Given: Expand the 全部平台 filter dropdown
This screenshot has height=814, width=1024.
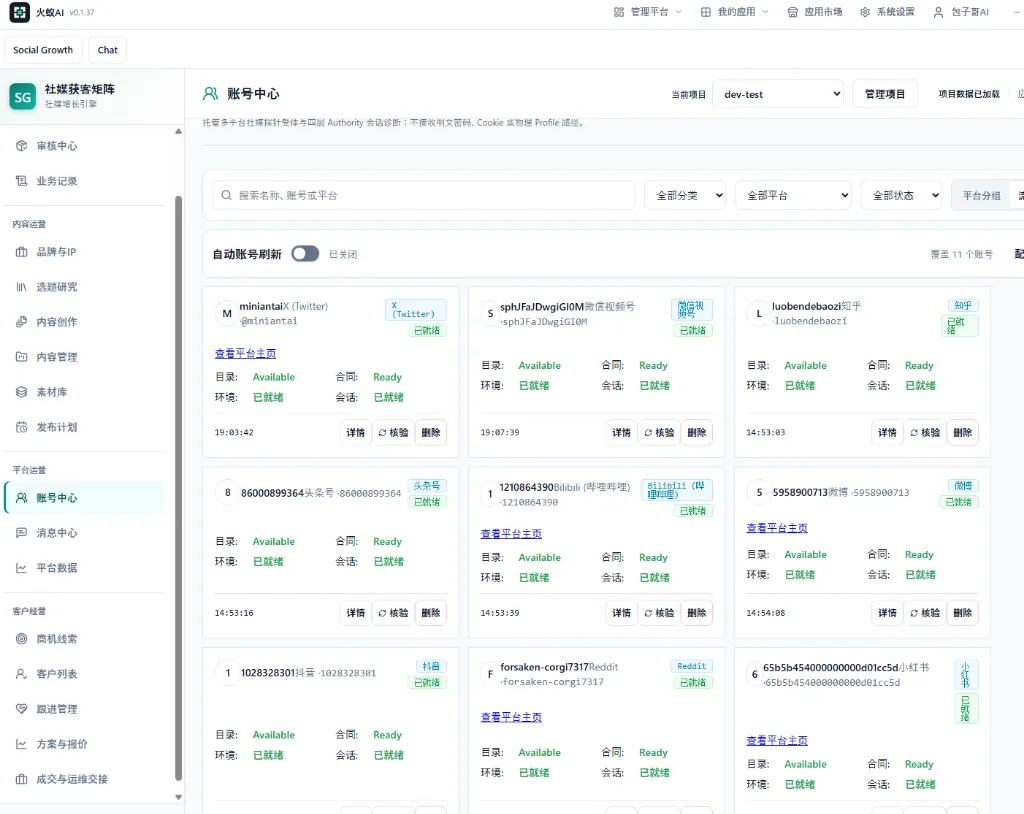Looking at the screenshot, I should [793, 195].
